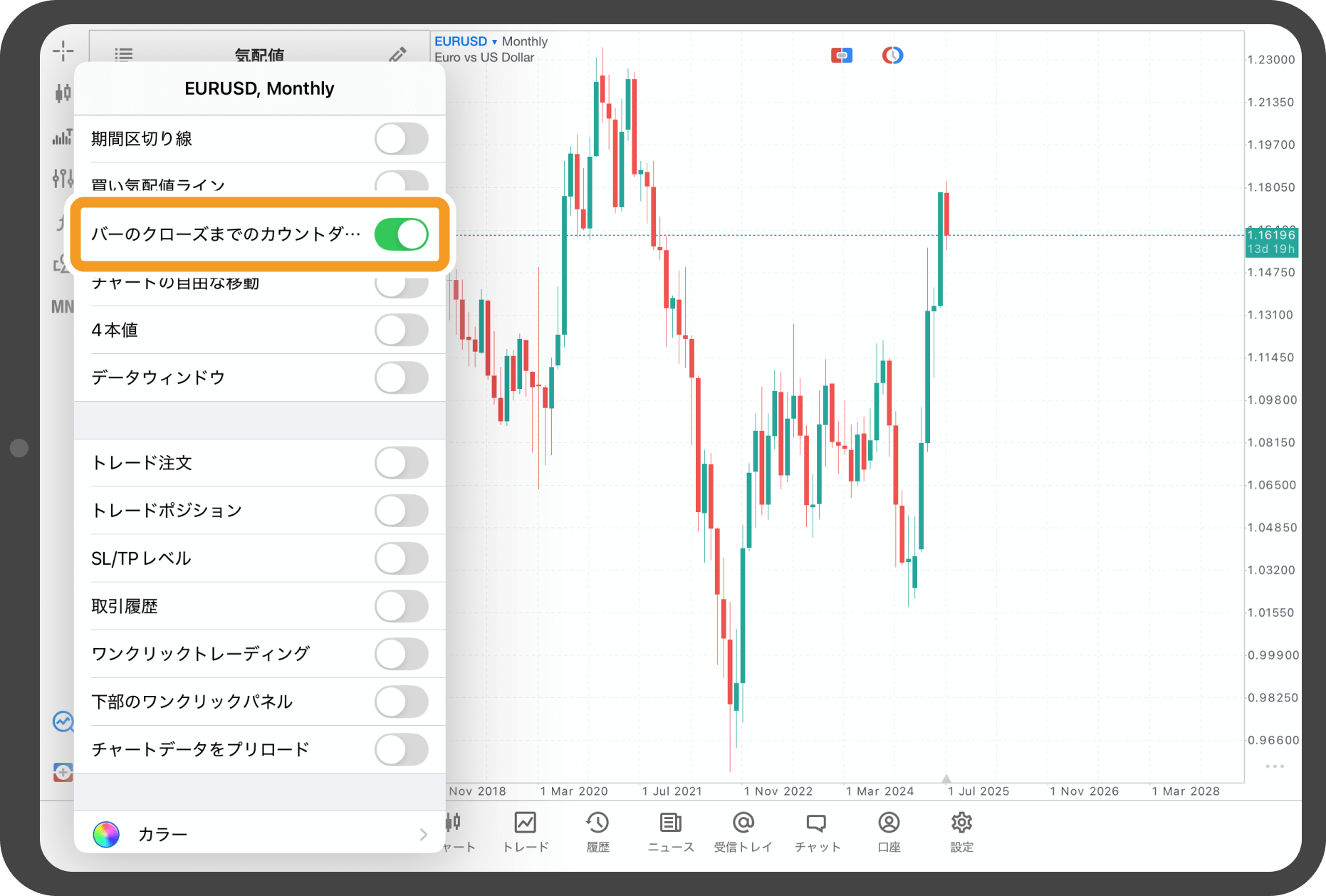1326x896 pixels.
Task: Click the candlestick chart type icon
Action: [x=63, y=93]
